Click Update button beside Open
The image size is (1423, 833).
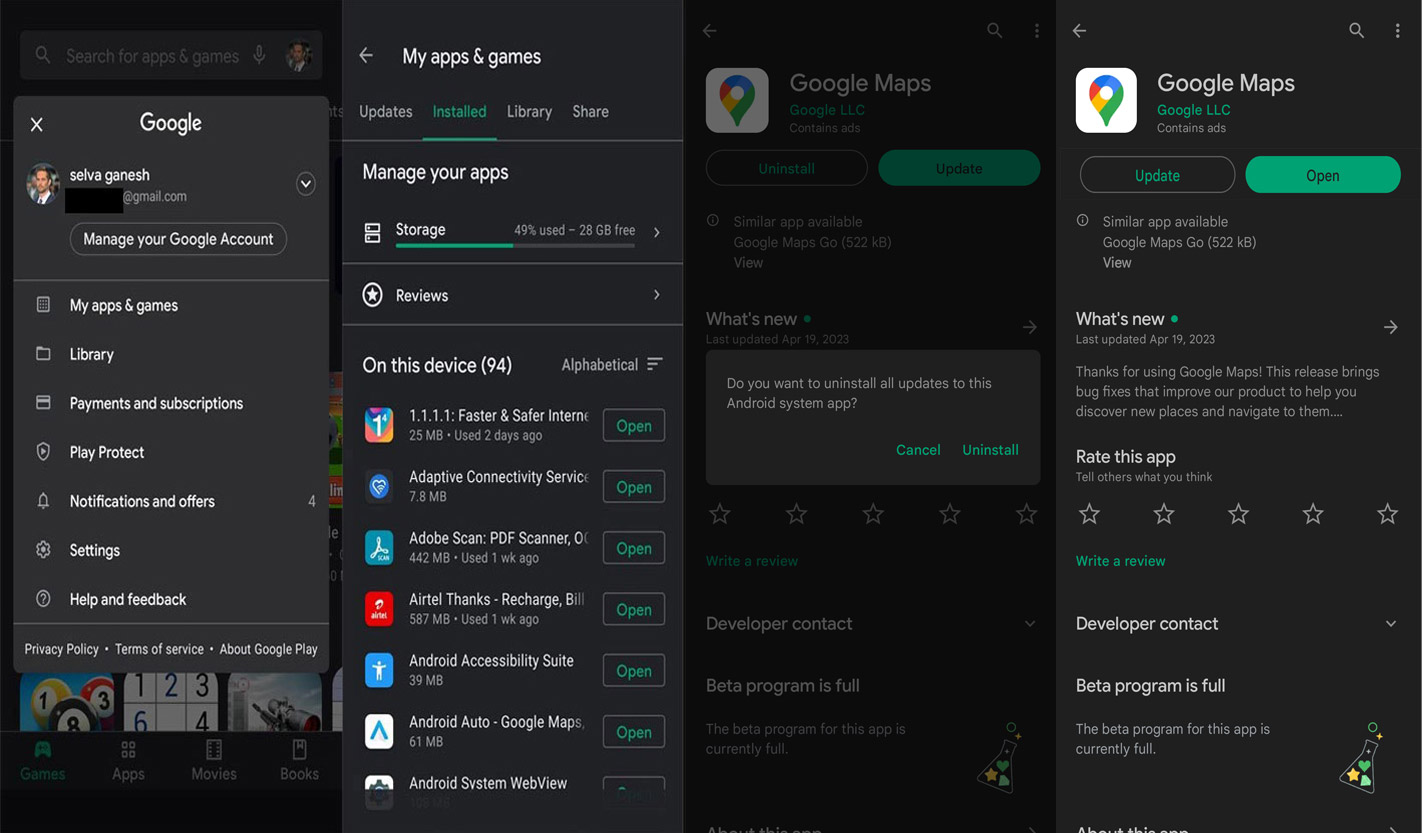[1157, 175]
